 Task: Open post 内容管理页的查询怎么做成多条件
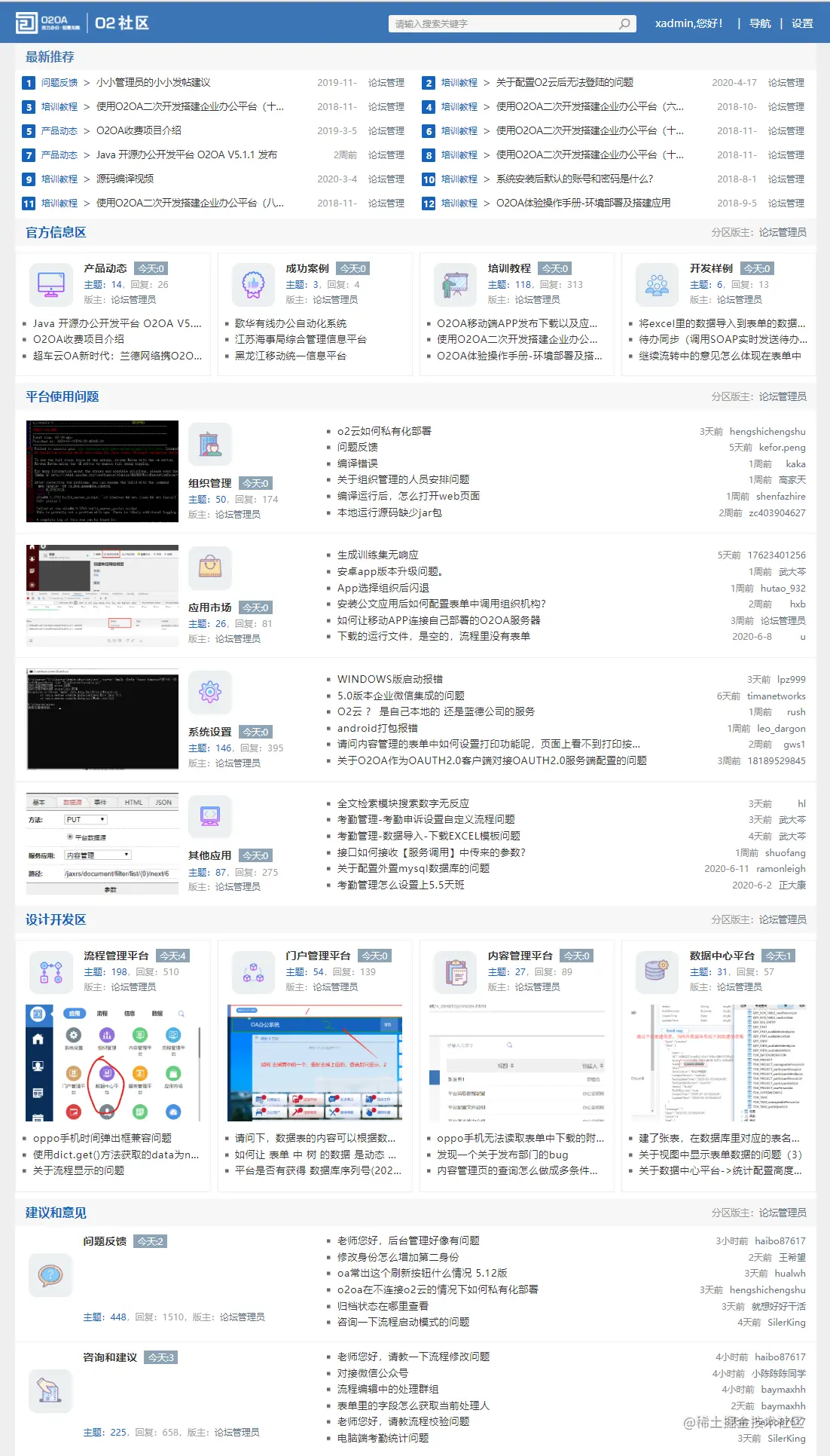[517, 1170]
